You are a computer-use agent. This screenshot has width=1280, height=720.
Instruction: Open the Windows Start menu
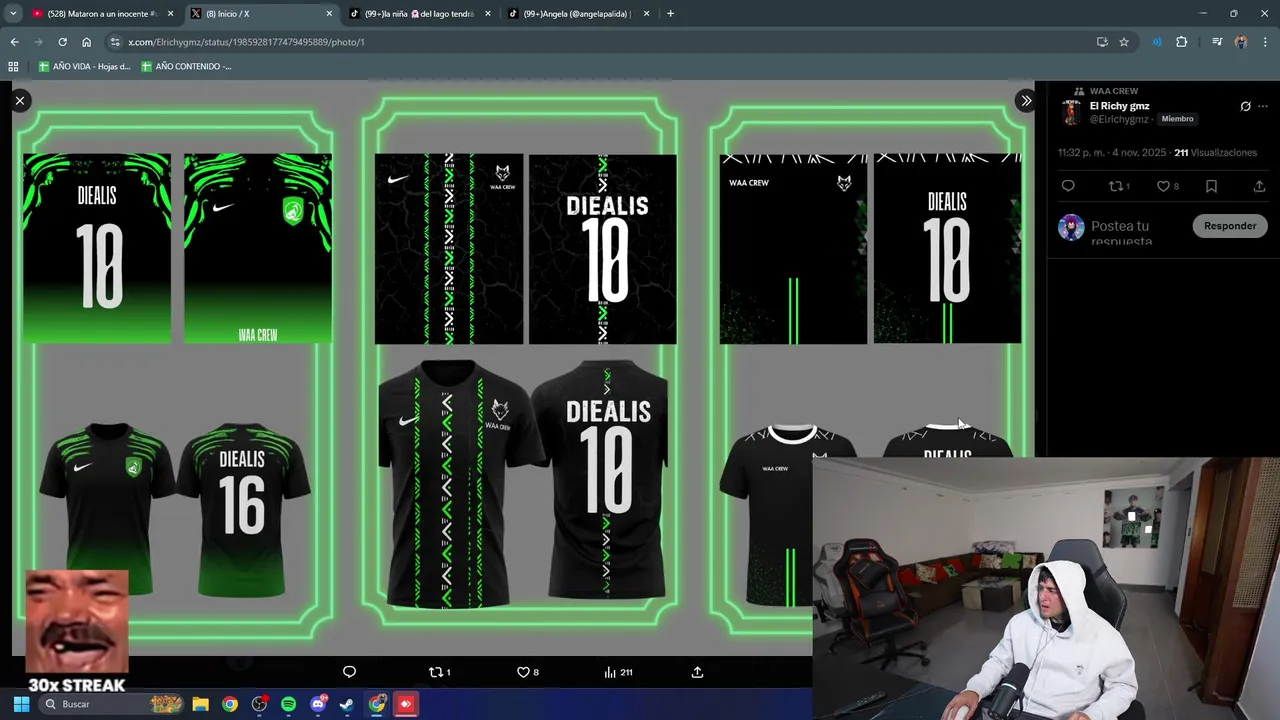coord(21,704)
